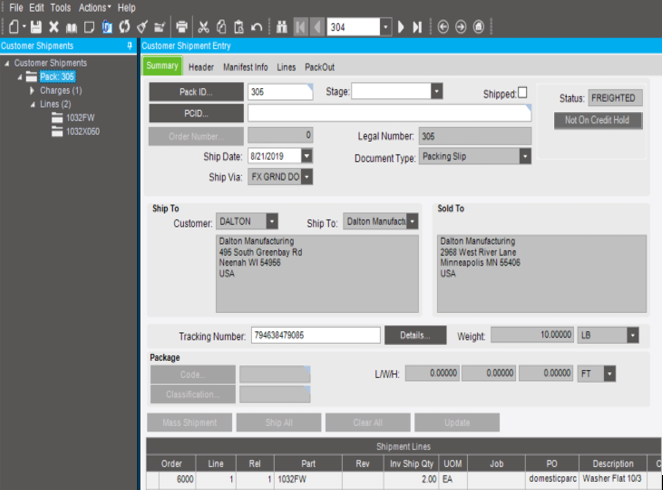Collapse the Customer Shipments root node
The image size is (663, 490).
pyautogui.click(x=7, y=63)
